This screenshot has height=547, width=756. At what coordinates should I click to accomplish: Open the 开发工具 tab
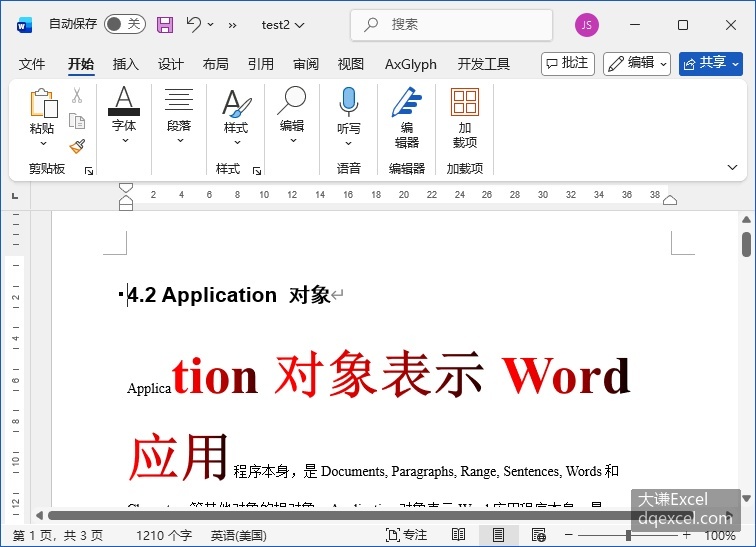coord(484,64)
